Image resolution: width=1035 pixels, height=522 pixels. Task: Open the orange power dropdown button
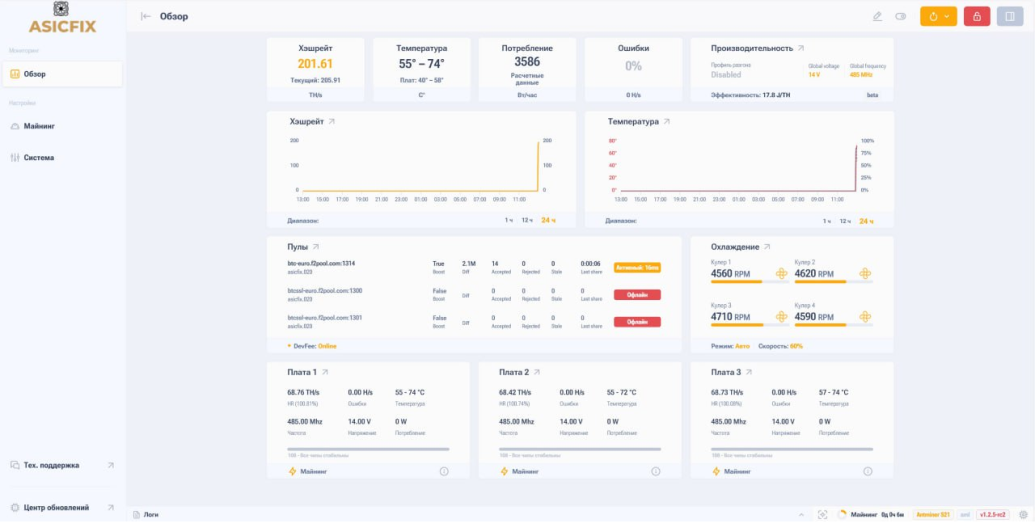[938, 16]
